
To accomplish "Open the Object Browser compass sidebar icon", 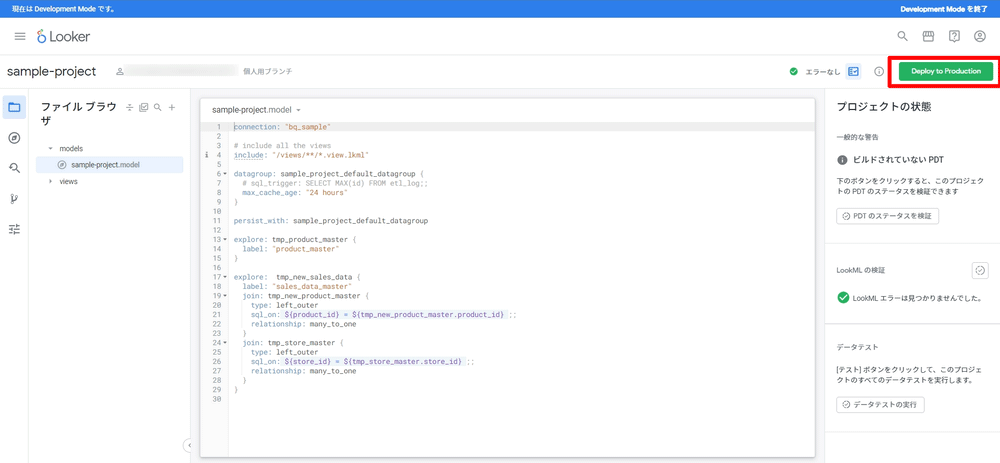I will coord(14,138).
